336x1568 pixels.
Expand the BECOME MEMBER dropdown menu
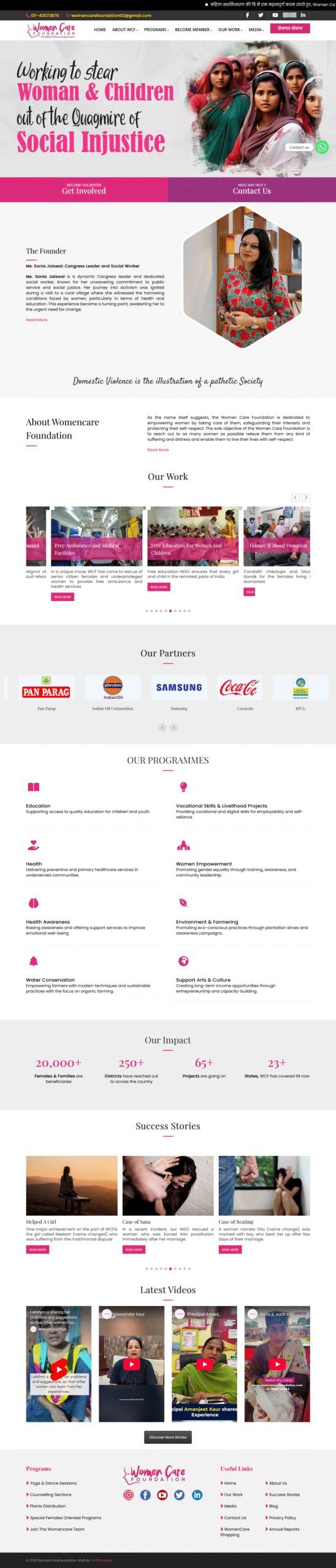(194, 29)
